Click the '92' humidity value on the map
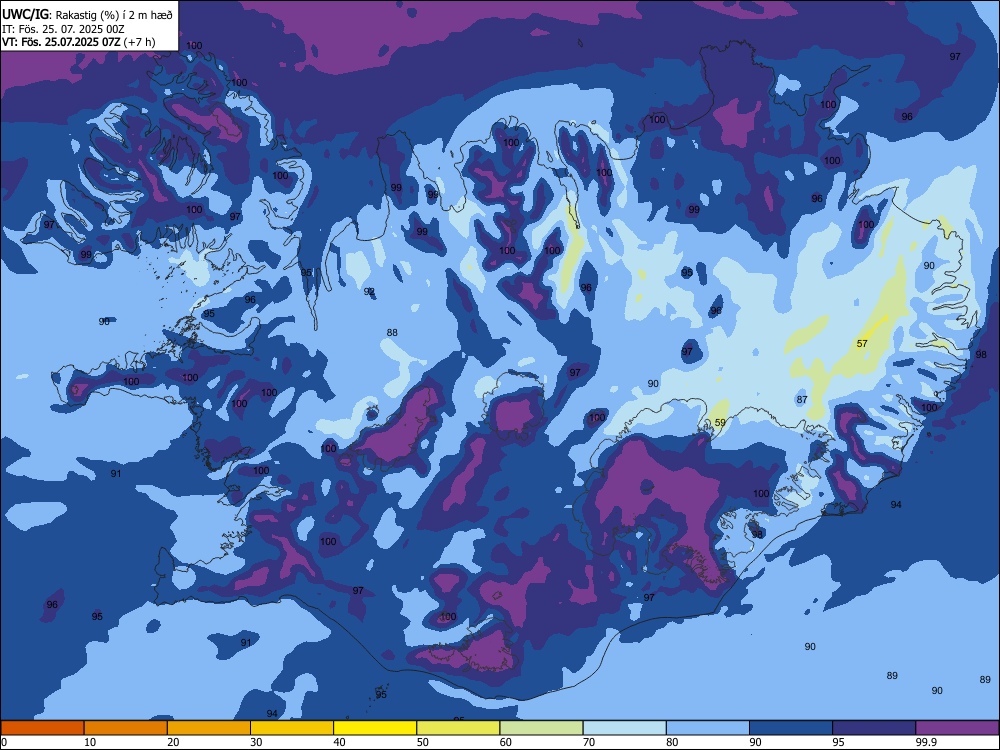Viewport: 1000px width, 750px height. pyautogui.click(x=369, y=291)
